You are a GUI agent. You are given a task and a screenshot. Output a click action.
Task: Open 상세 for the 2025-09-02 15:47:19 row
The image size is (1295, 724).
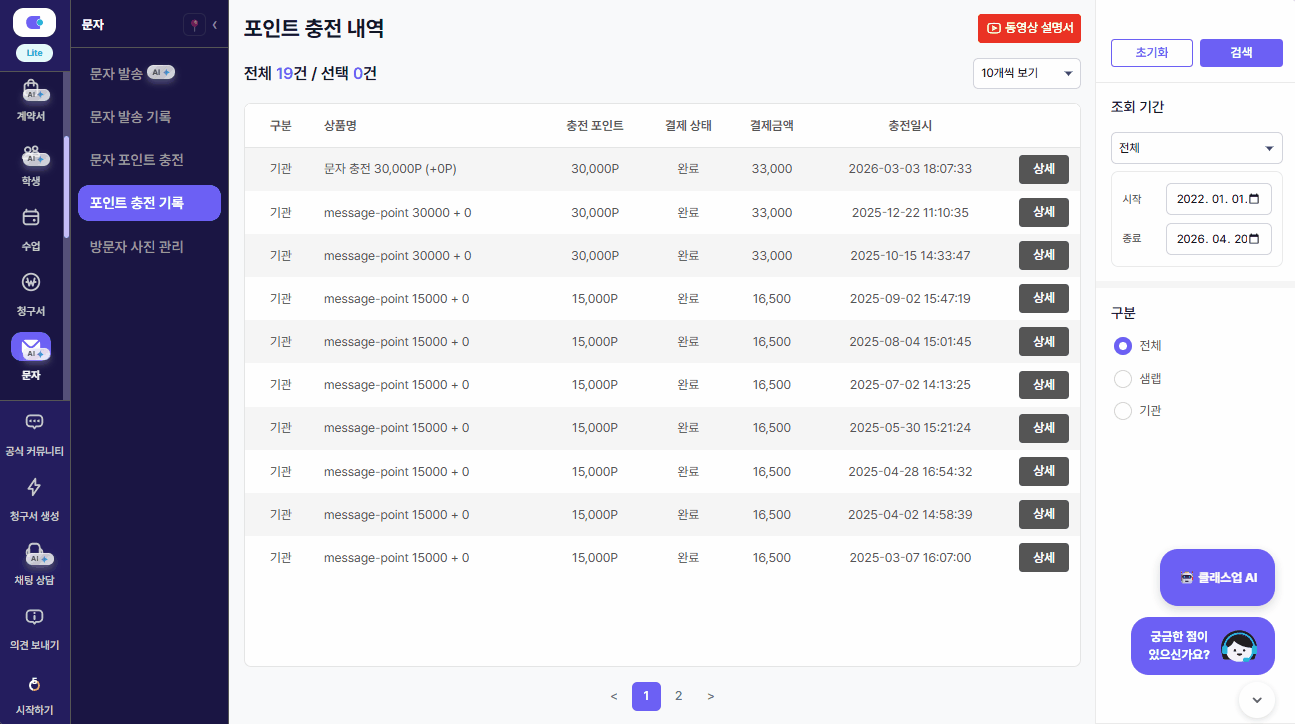coord(1044,298)
